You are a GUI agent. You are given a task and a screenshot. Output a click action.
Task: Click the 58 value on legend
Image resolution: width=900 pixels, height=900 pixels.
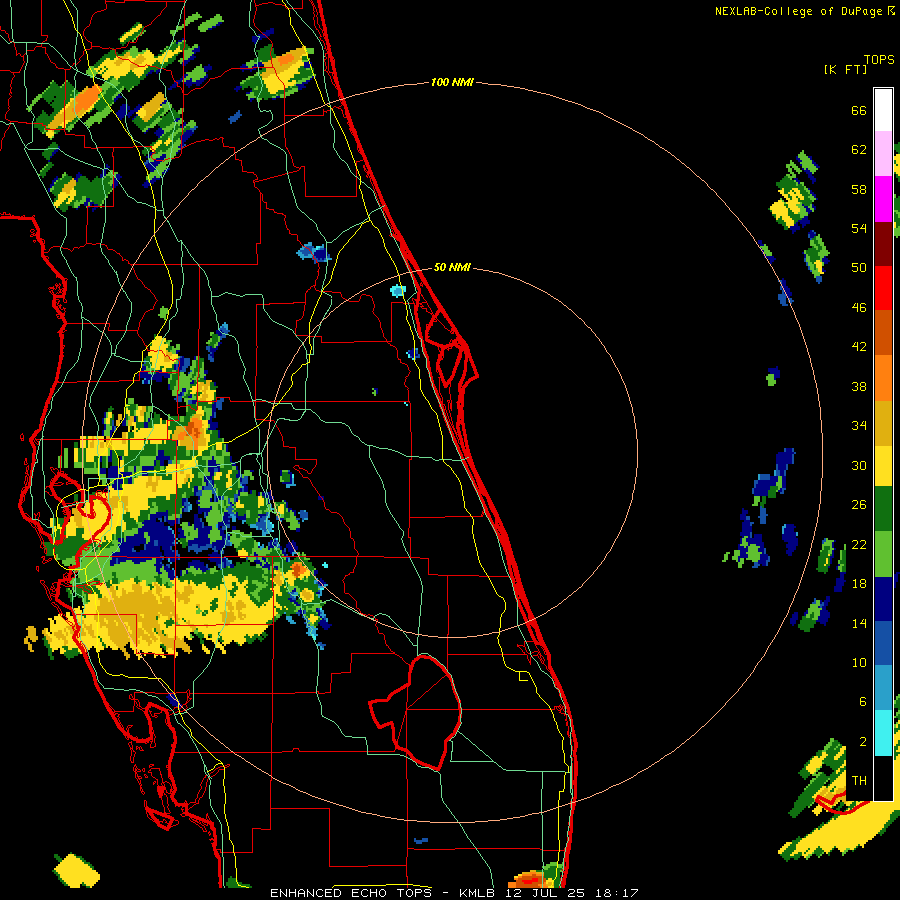pos(859,189)
